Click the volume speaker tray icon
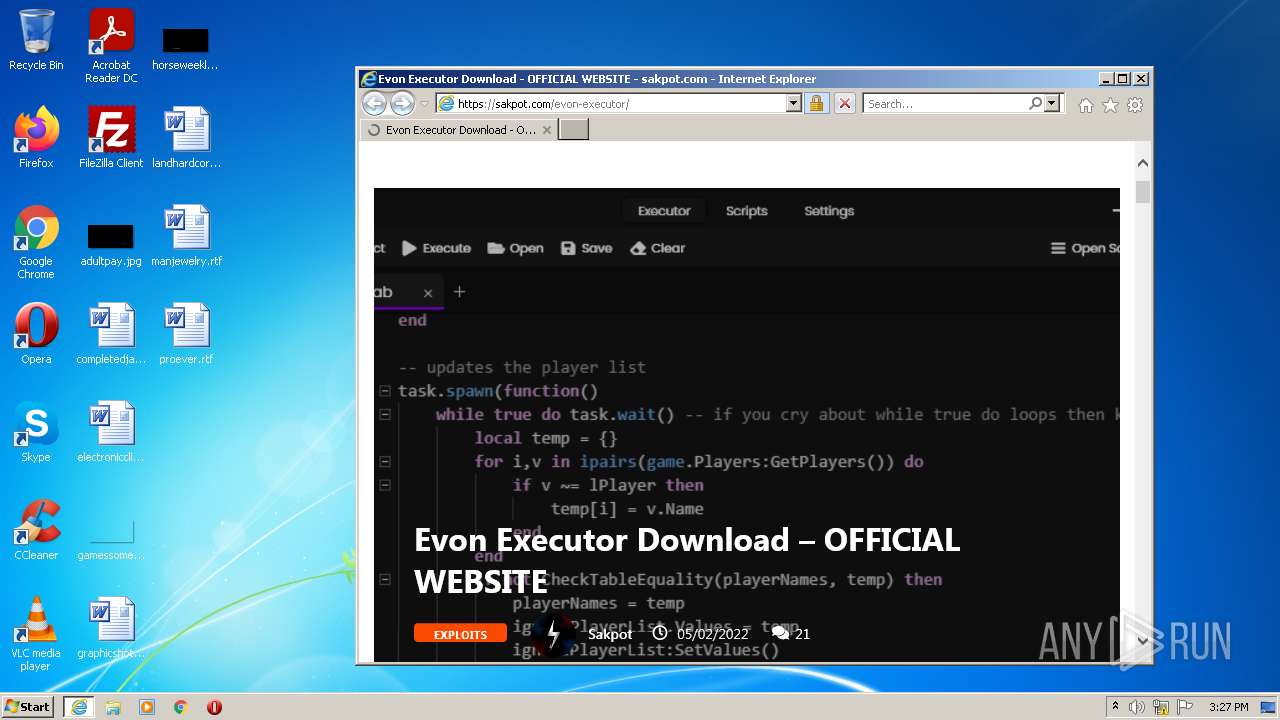 (1137, 707)
